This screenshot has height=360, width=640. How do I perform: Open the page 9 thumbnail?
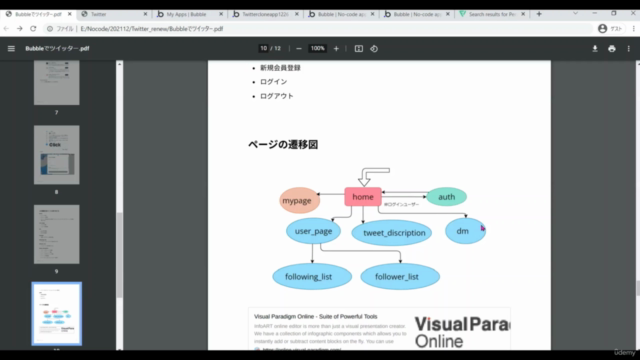click(x=57, y=234)
